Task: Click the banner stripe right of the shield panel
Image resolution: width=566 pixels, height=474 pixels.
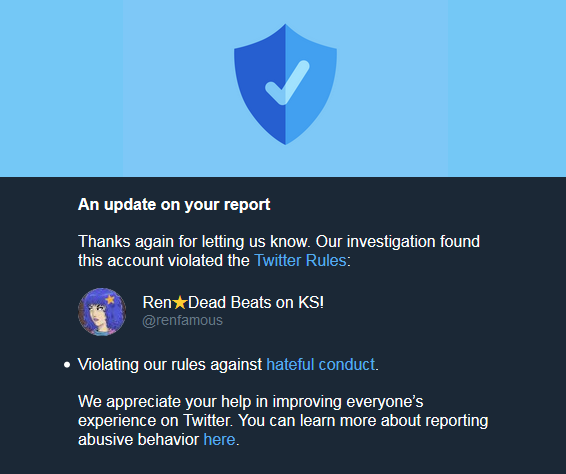Action: coord(507,88)
